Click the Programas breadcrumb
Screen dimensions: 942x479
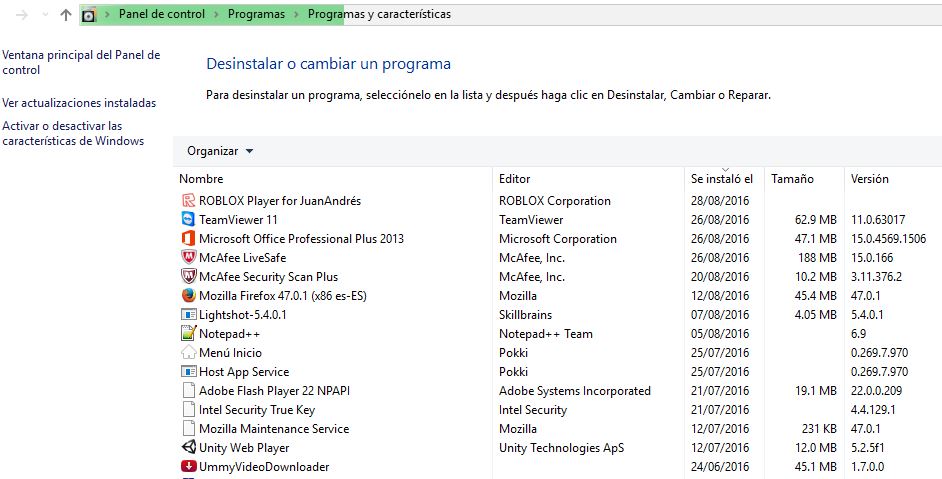(257, 14)
